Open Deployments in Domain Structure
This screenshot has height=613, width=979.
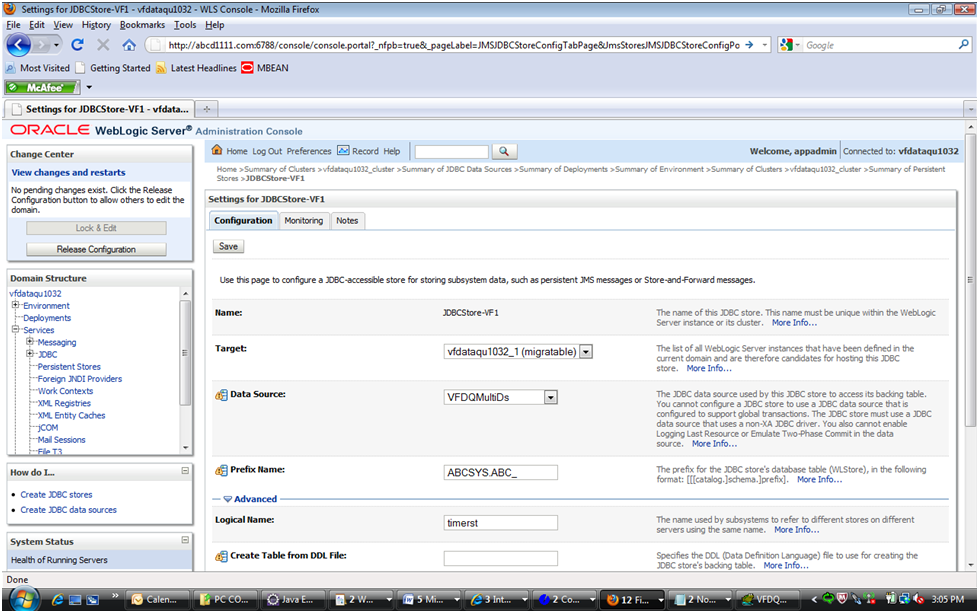47,318
